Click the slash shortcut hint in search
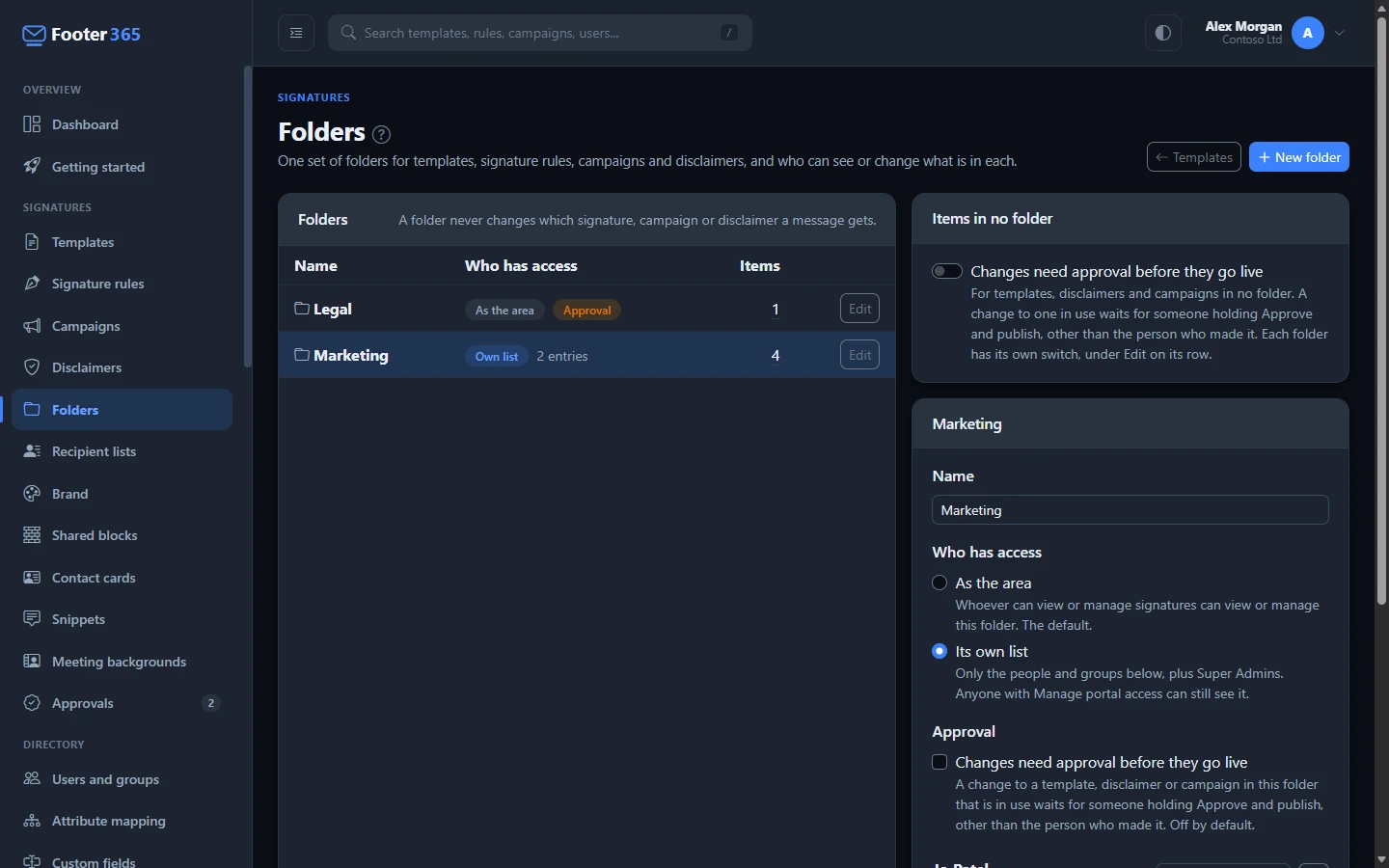This screenshot has width=1389, height=868. point(729,33)
